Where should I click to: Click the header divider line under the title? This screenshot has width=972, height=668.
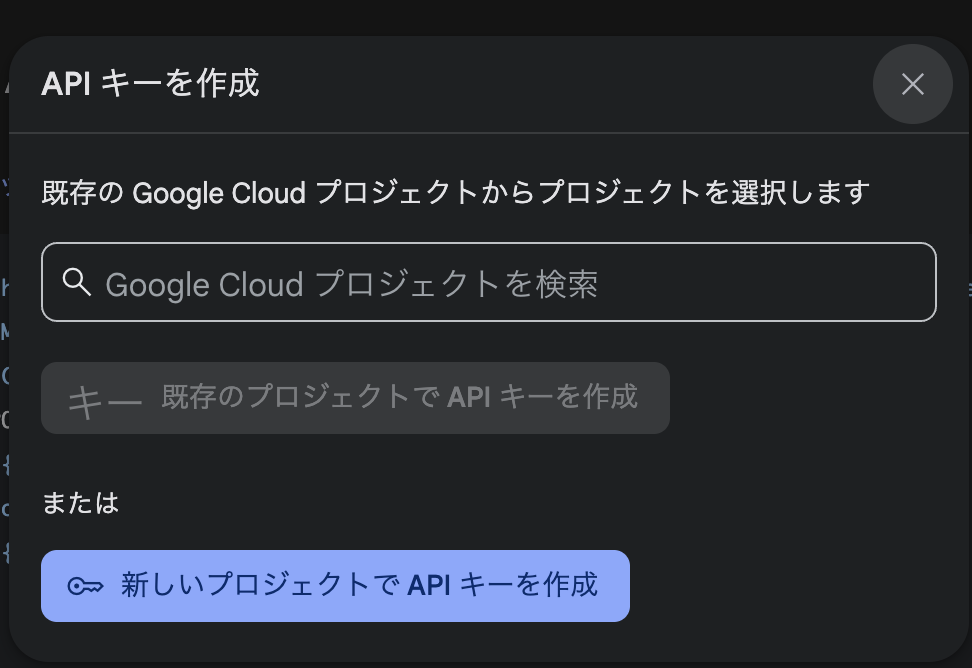point(488,133)
